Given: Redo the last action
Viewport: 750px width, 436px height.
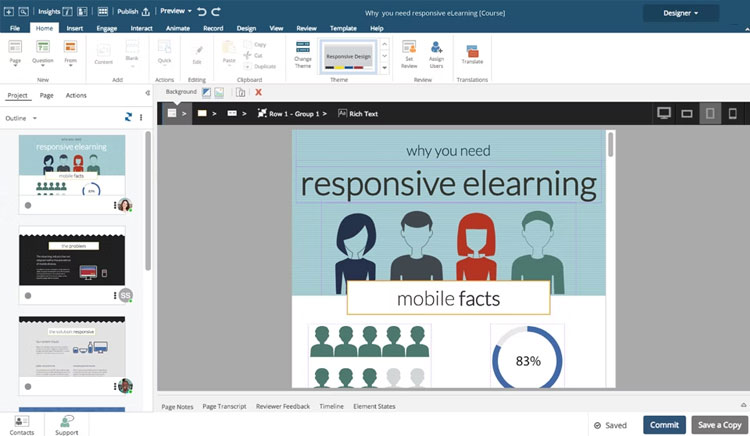Looking at the screenshot, I should coord(216,11).
